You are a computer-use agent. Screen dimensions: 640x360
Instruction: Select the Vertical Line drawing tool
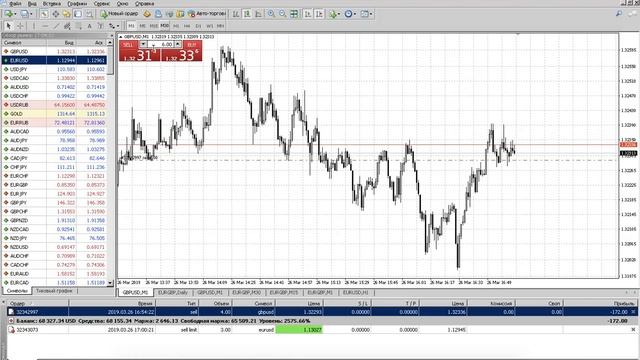pyautogui.click(x=34, y=26)
